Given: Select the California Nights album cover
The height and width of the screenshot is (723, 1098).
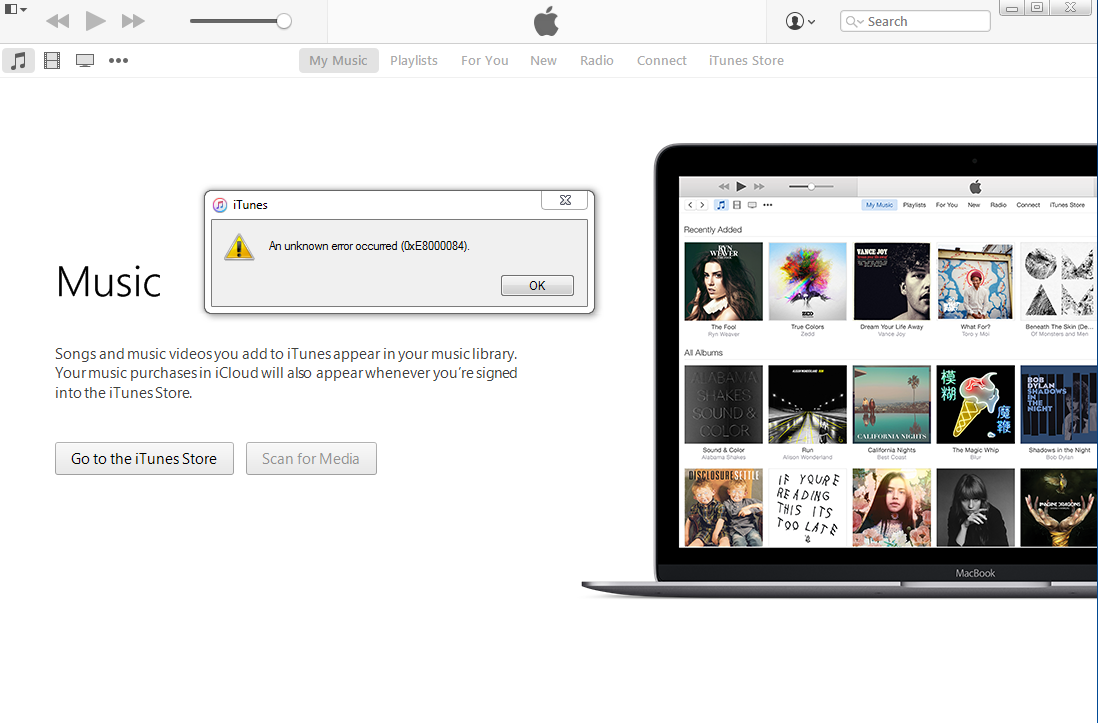Looking at the screenshot, I should click(x=891, y=404).
